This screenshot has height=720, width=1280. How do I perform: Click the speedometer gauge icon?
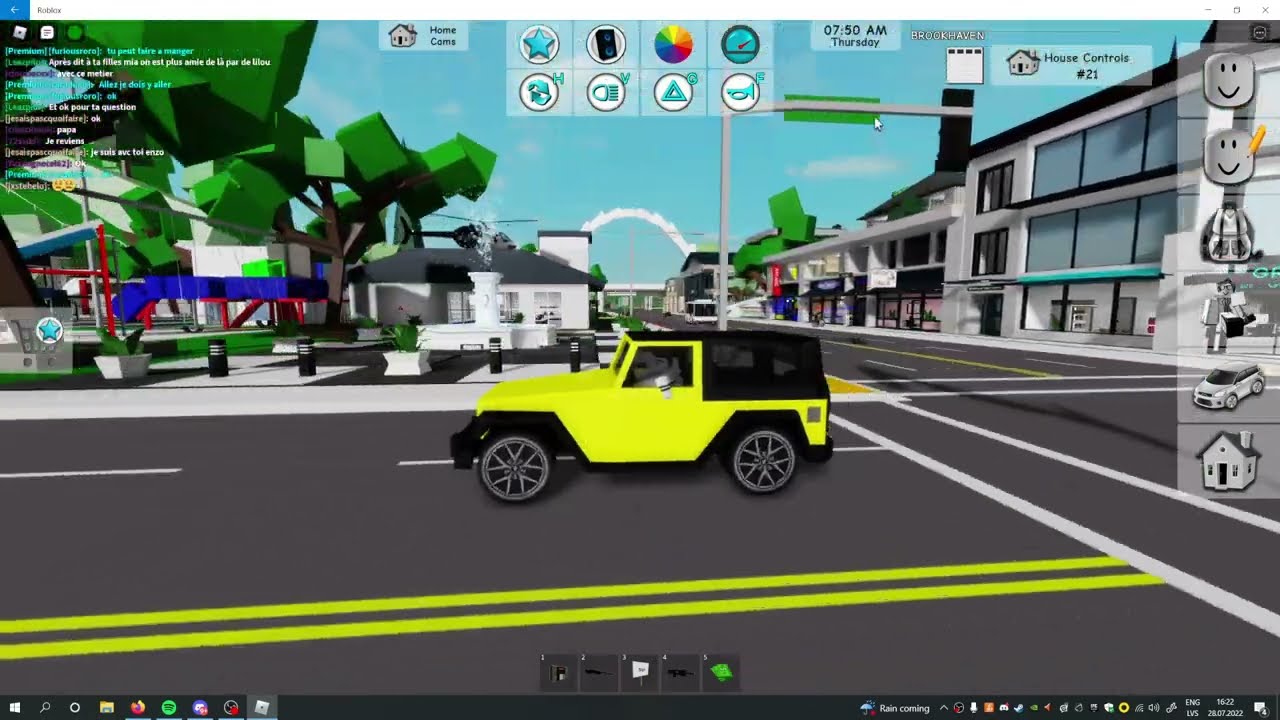[740, 44]
